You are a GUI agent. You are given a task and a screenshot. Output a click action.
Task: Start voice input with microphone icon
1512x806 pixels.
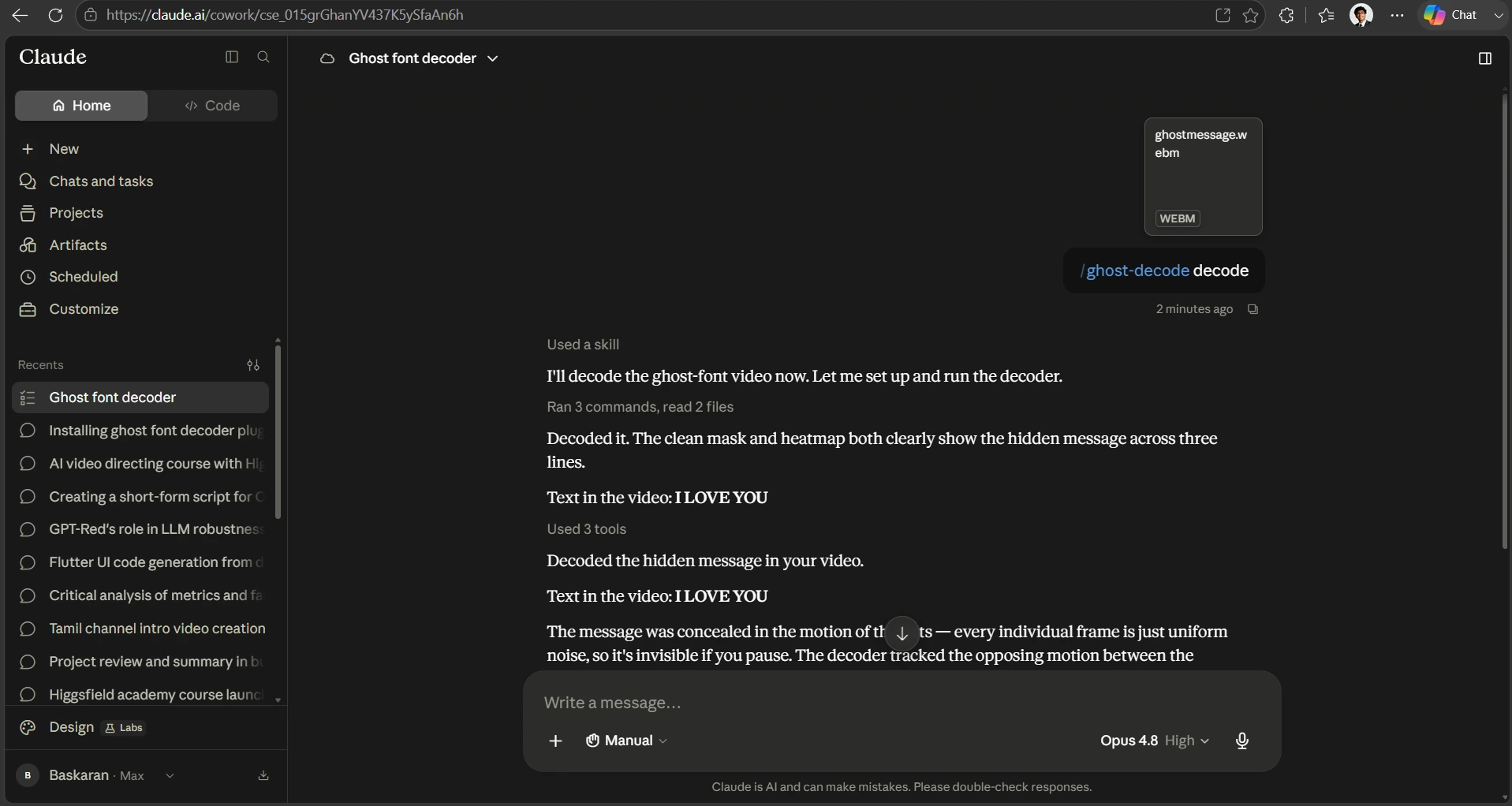tap(1242, 741)
